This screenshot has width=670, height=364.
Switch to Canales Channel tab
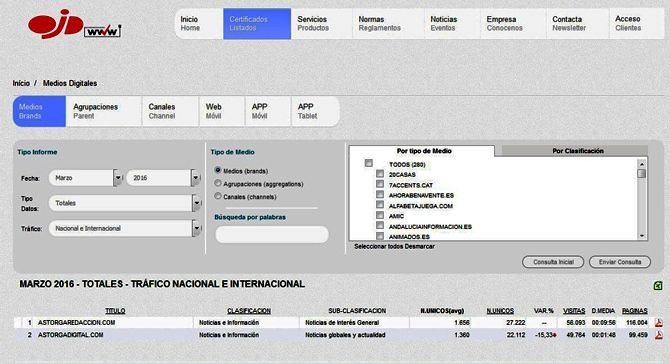coord(170,112)
